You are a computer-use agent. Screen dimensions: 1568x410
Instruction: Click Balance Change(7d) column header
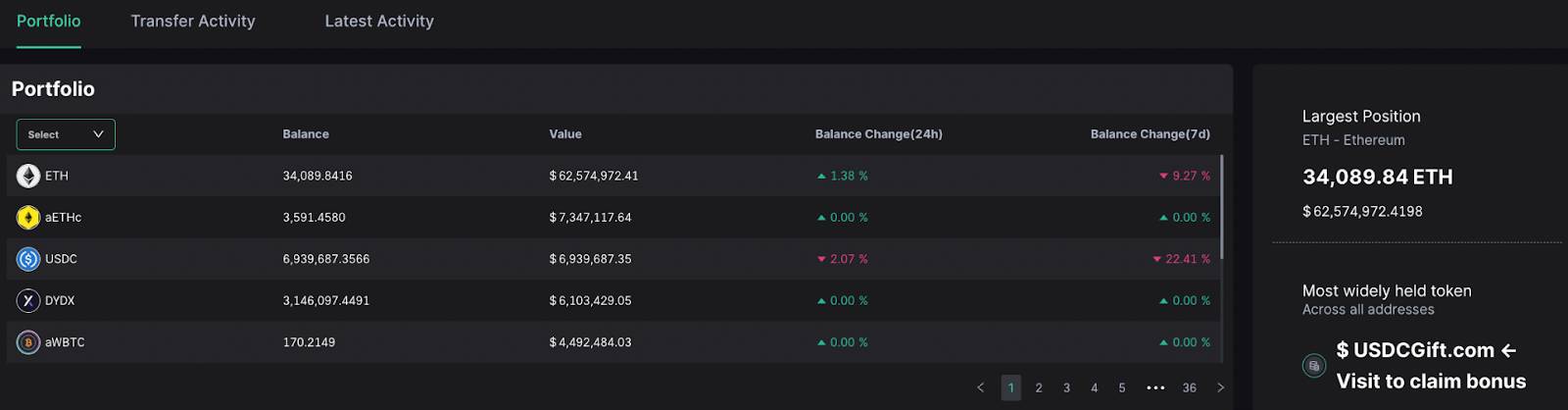point(1151,134)
